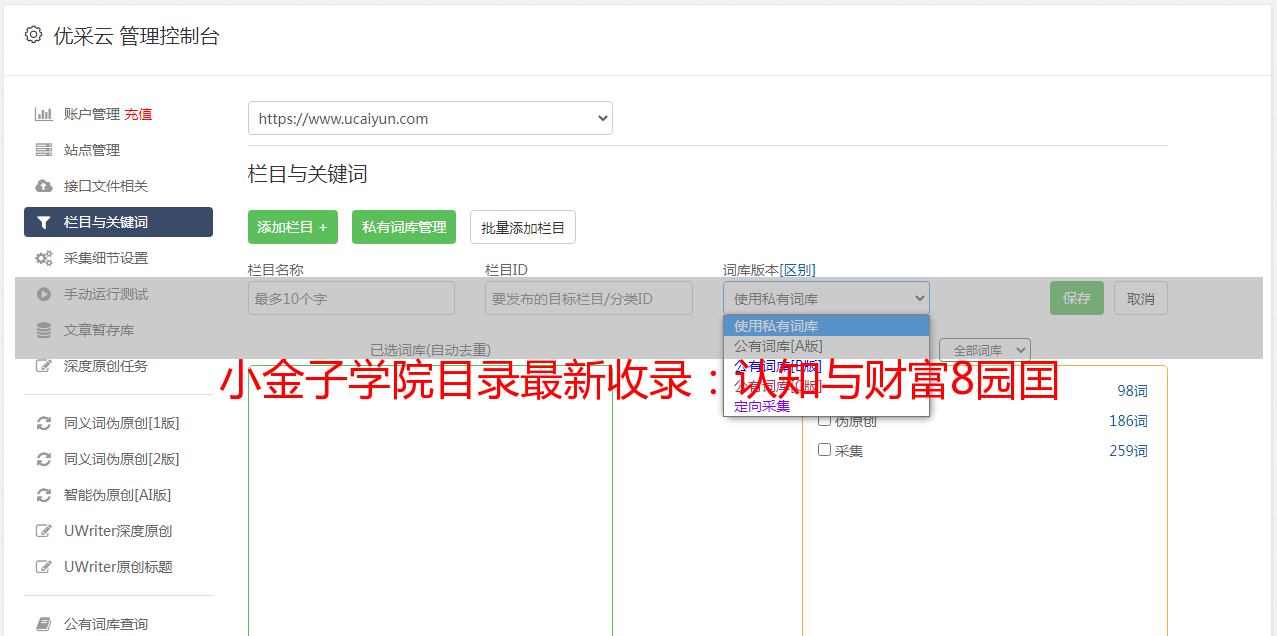Open UWriter深度原创 in sidebar
The height and width of the screenshot is (636, 1277).
pyautogui.click(x=118, y=531)
